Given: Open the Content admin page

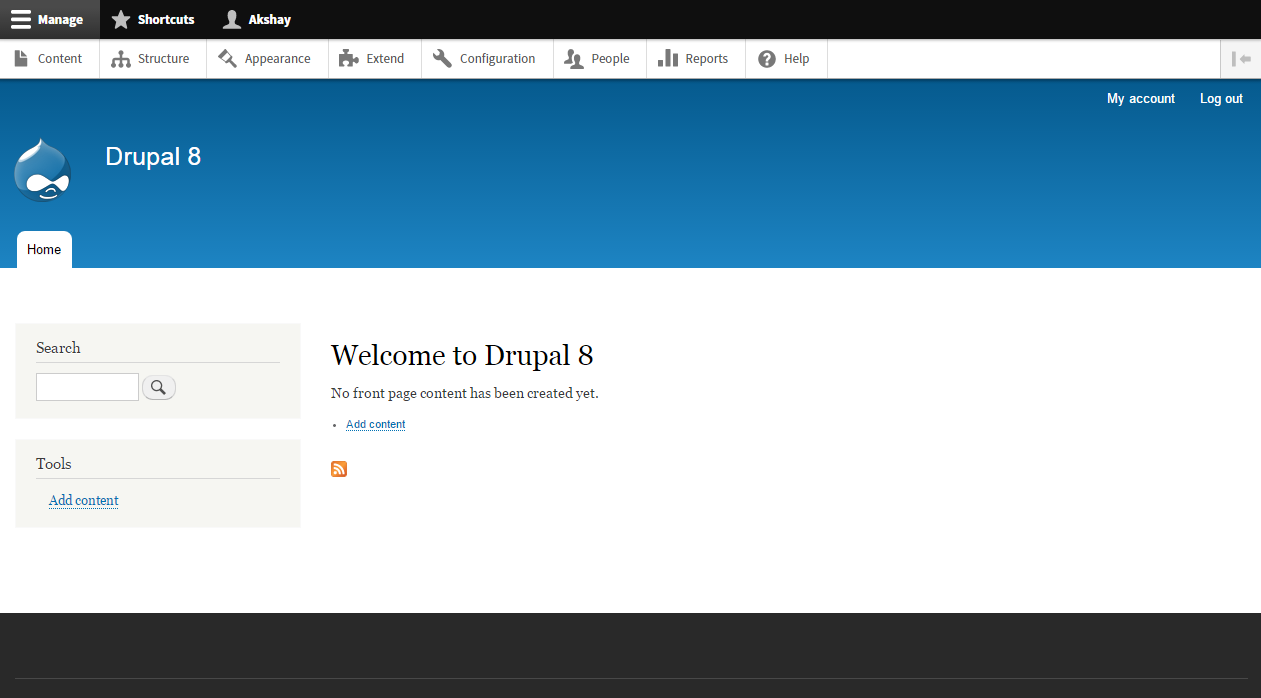Looking at the screenshot, I should (x=49, y=59).
